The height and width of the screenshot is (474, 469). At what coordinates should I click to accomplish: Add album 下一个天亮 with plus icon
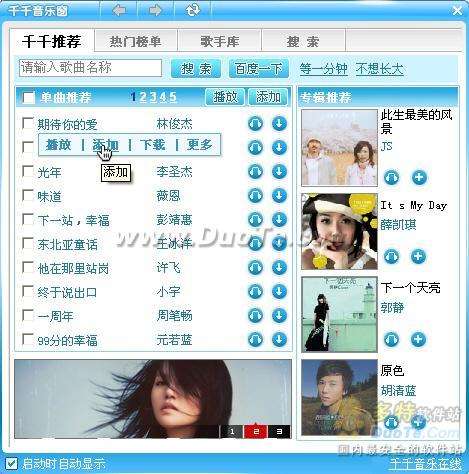(418, 339)
